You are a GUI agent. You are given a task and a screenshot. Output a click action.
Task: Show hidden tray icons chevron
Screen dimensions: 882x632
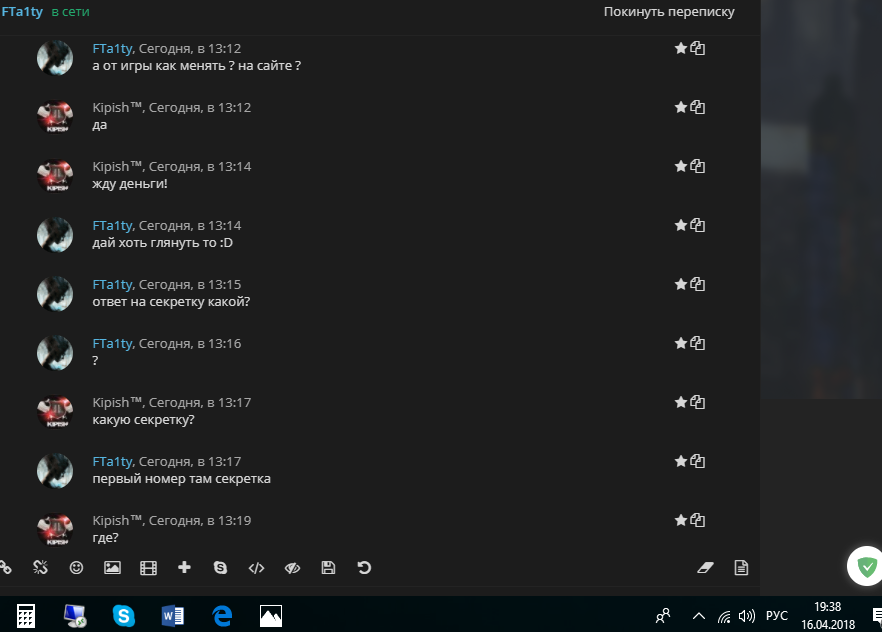(x=699, y=616)
